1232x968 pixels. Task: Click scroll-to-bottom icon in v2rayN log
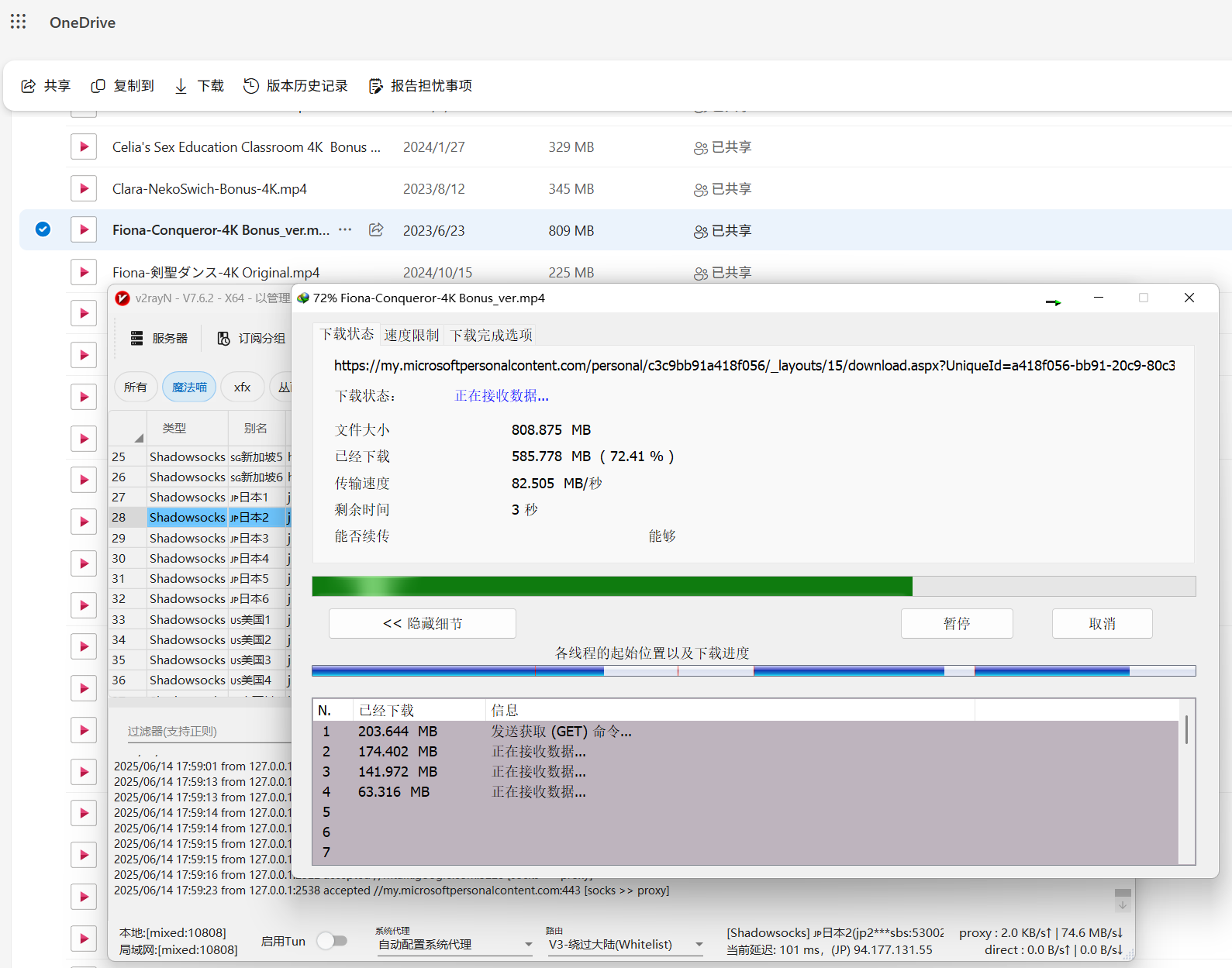[x=1123, y=904]
